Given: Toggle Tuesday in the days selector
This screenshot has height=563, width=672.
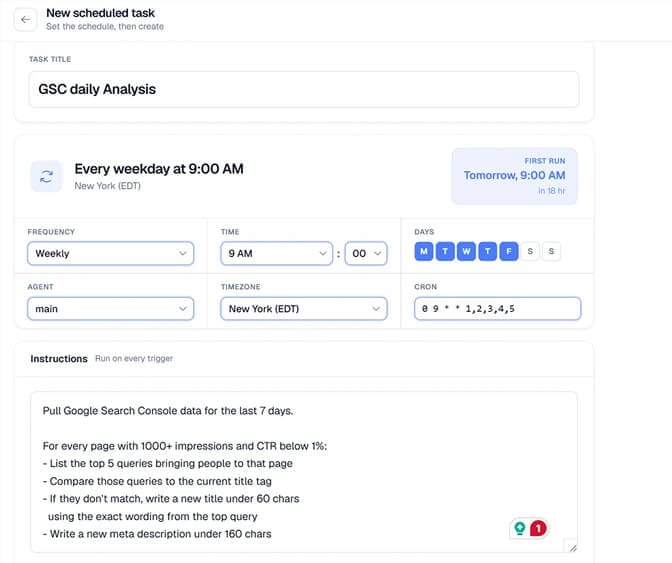Looking at the screenshot, I should [x=445, y=252].
